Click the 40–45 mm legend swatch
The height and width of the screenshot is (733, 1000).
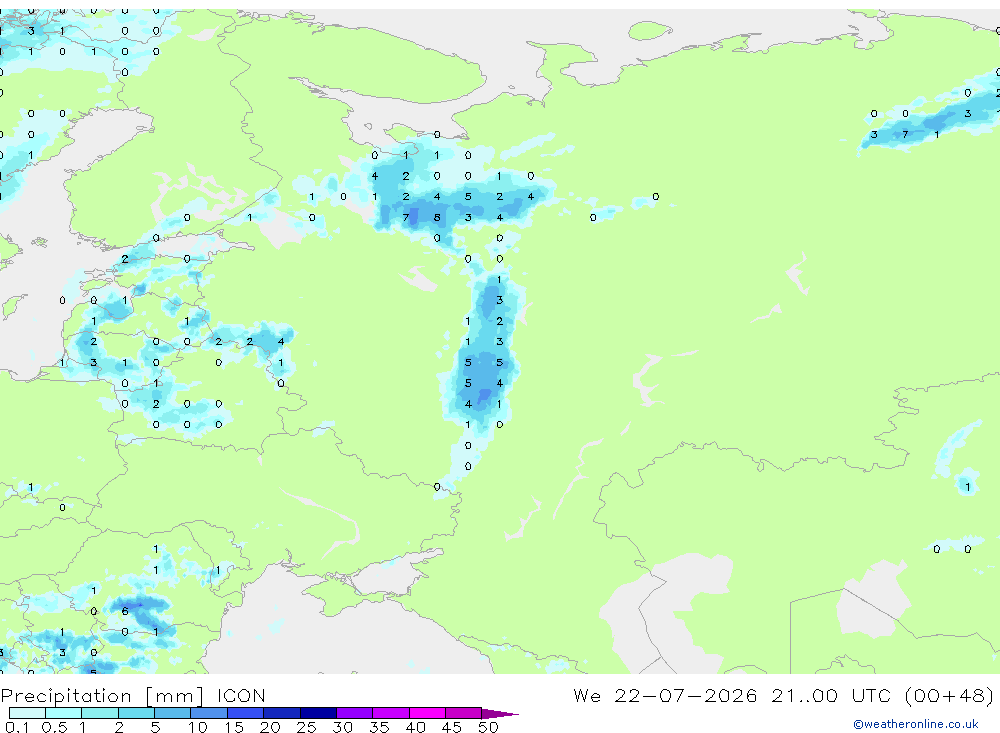point(427,713)
